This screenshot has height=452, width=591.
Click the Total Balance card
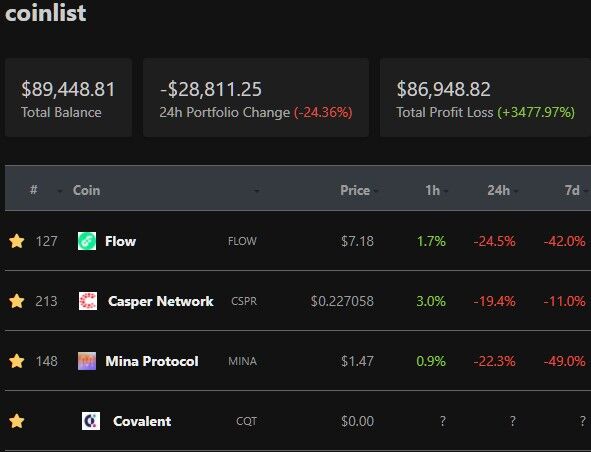[x=68, y=98]
